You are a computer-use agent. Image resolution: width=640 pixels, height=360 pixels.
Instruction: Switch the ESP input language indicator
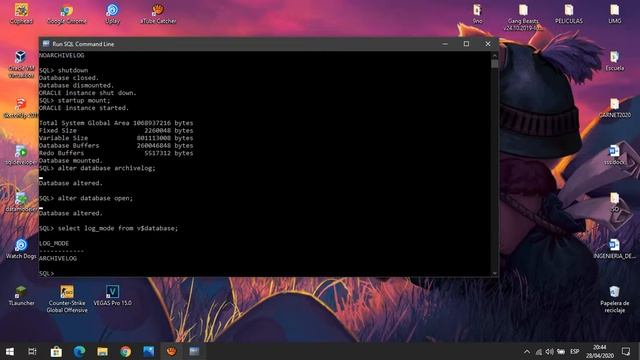(575, 351)
